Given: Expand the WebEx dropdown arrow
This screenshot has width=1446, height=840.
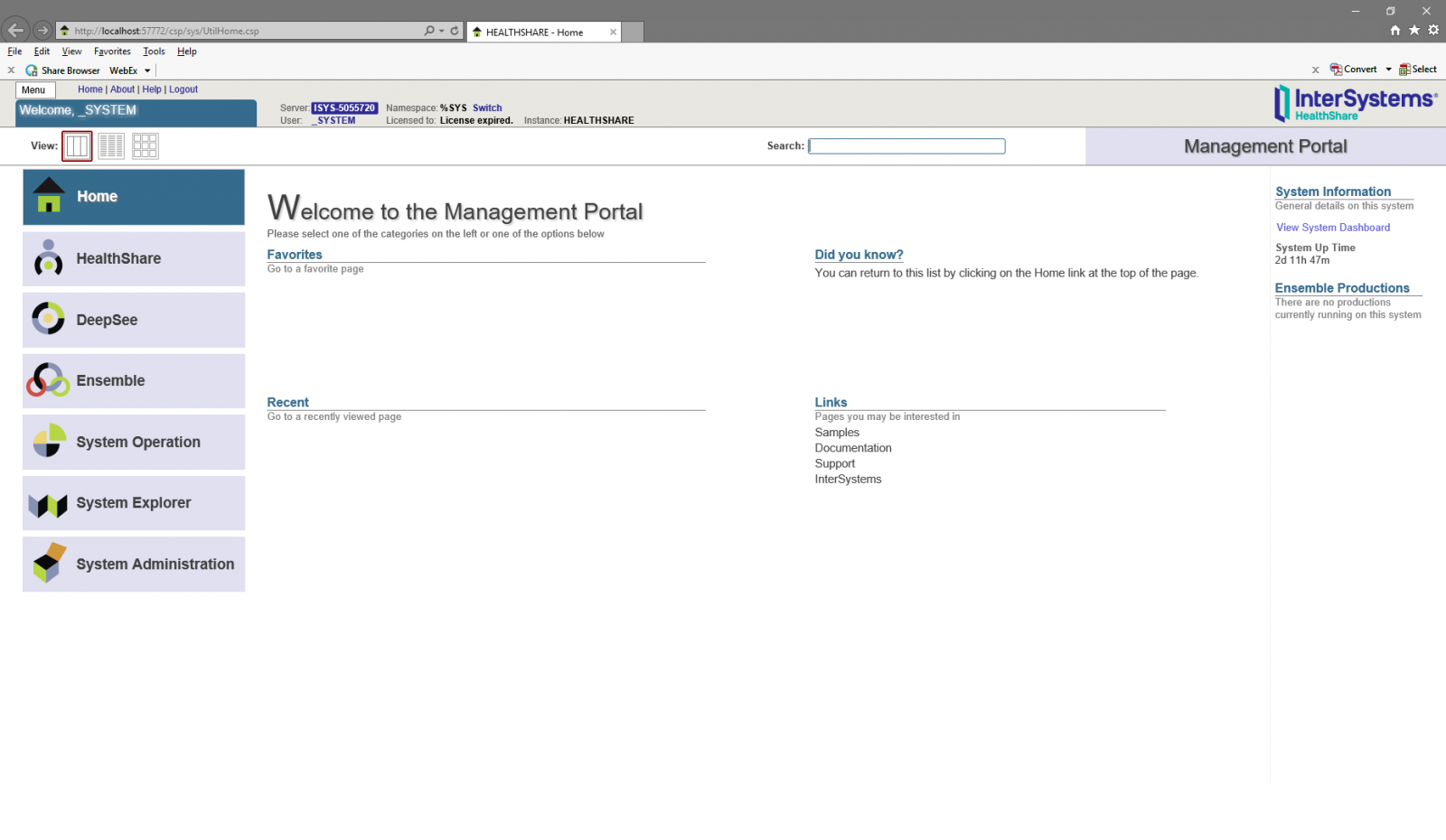Looking at the screenshot, I should click(x=147, y=70).
